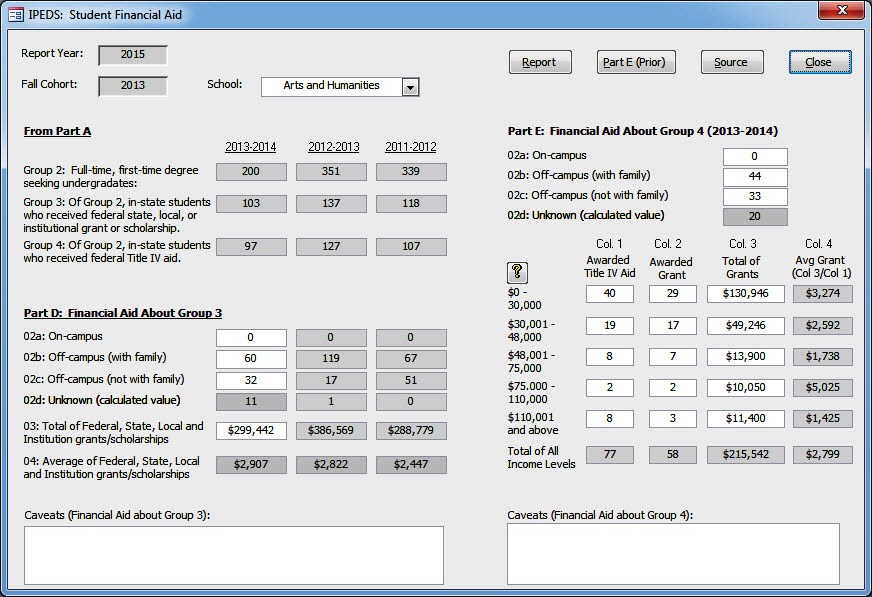Click Awarded Grant field showing 3
Viewport: 872px width, 597px height.
click(673, 419)
